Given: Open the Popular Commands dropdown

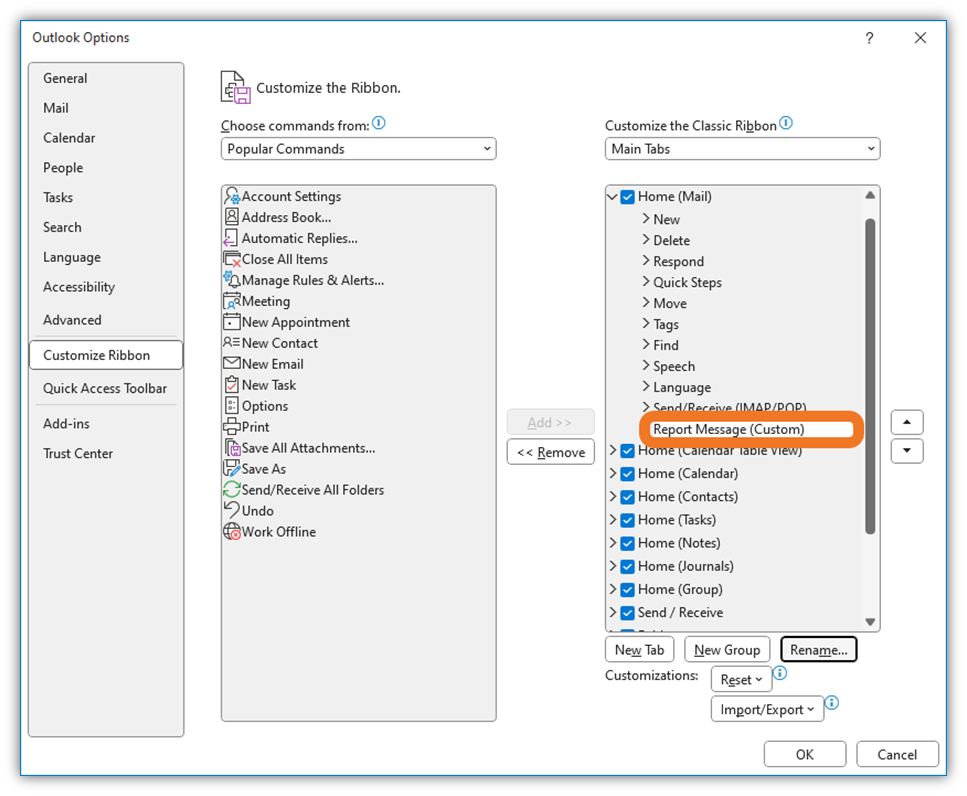Looking at the screenshot, I should tap(358, 149).
